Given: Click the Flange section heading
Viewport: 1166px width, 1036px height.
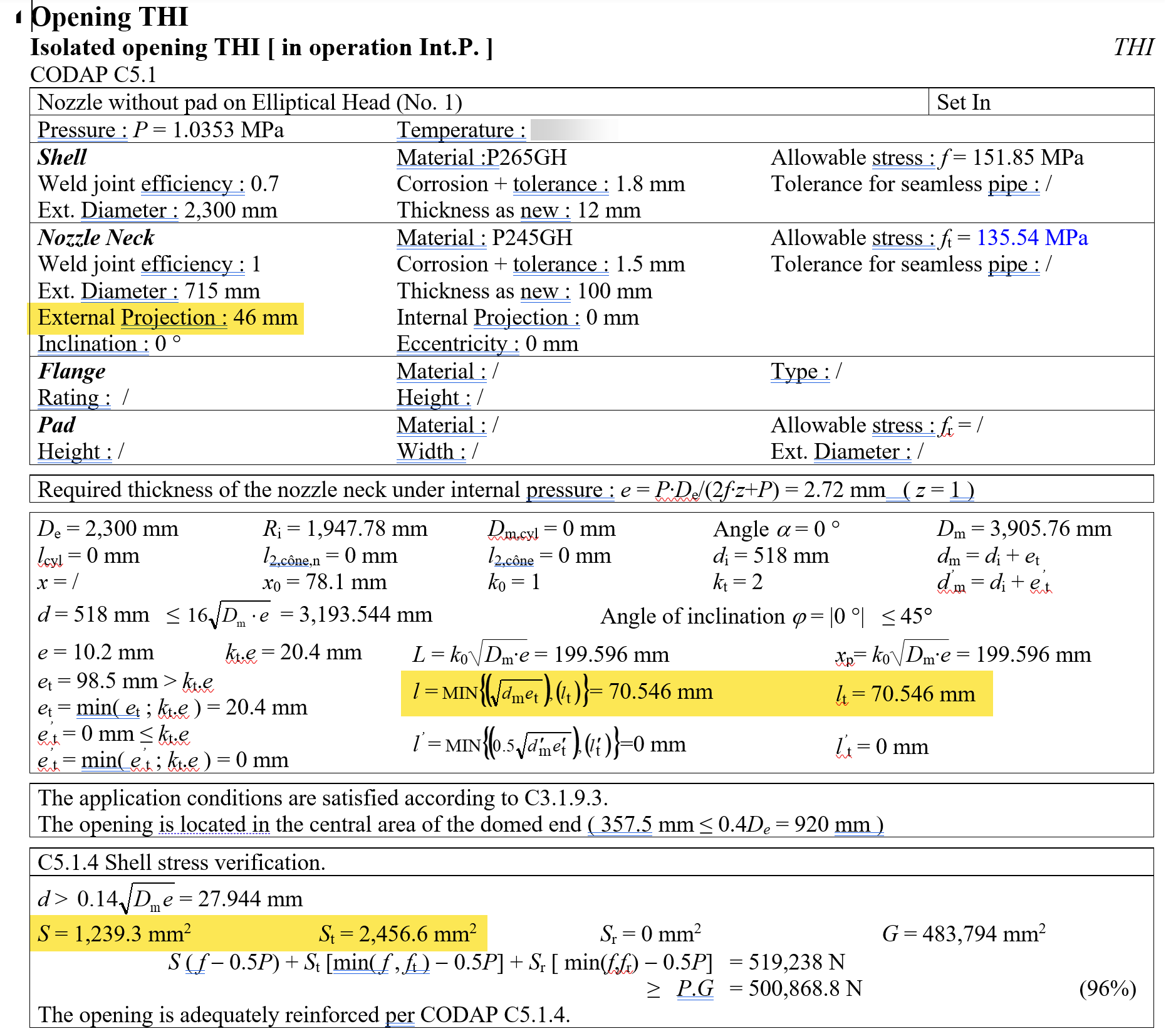Looking at the screenshot, I should coord(71,371).
